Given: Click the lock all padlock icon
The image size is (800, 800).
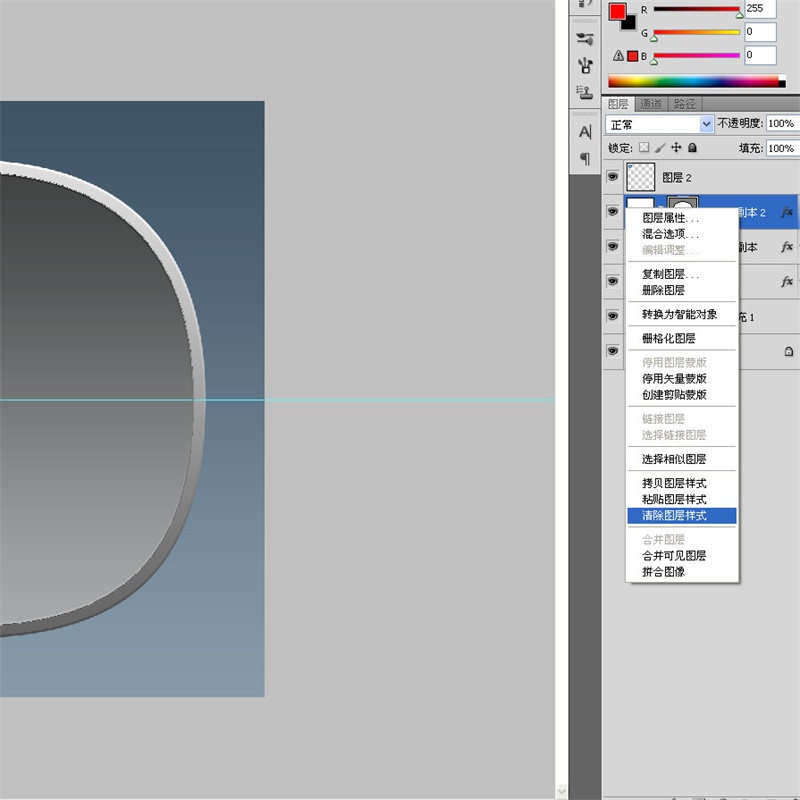Looking at the screenshot, I should 692,148.
